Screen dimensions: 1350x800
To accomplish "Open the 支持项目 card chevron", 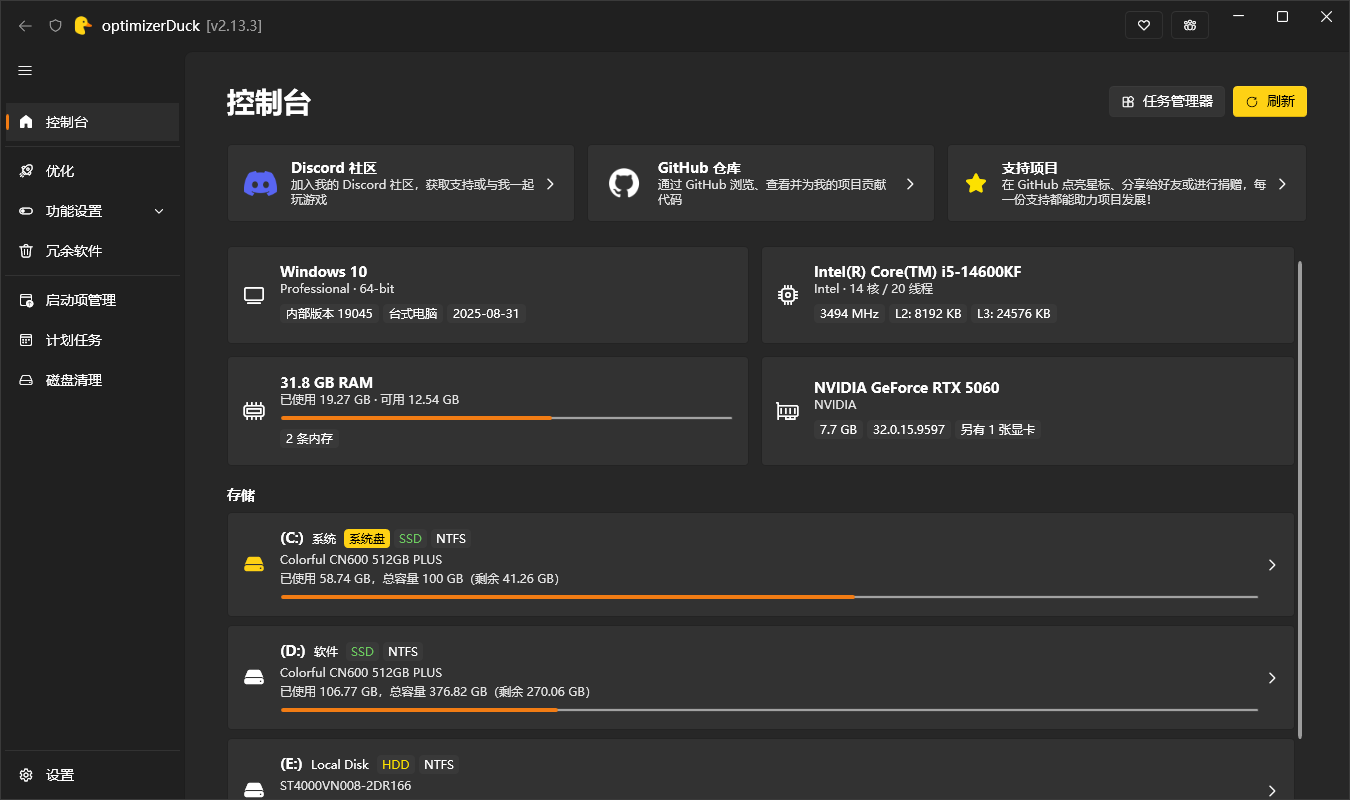I will coord(1282,184).
